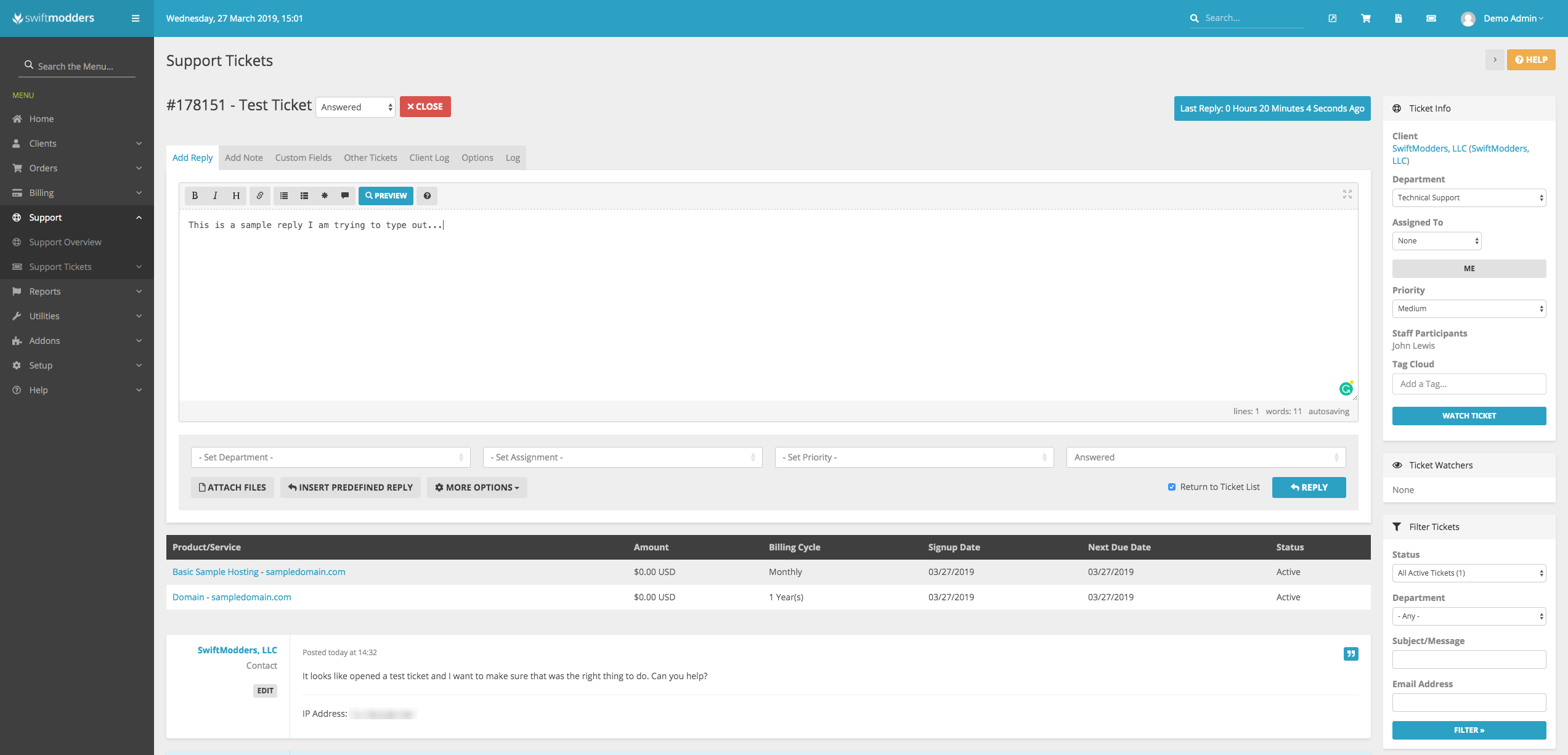The width and height of the screenshot is (1568, 755).
Task: Click the Add a Tag input field
Action: tap(1469, 384)
